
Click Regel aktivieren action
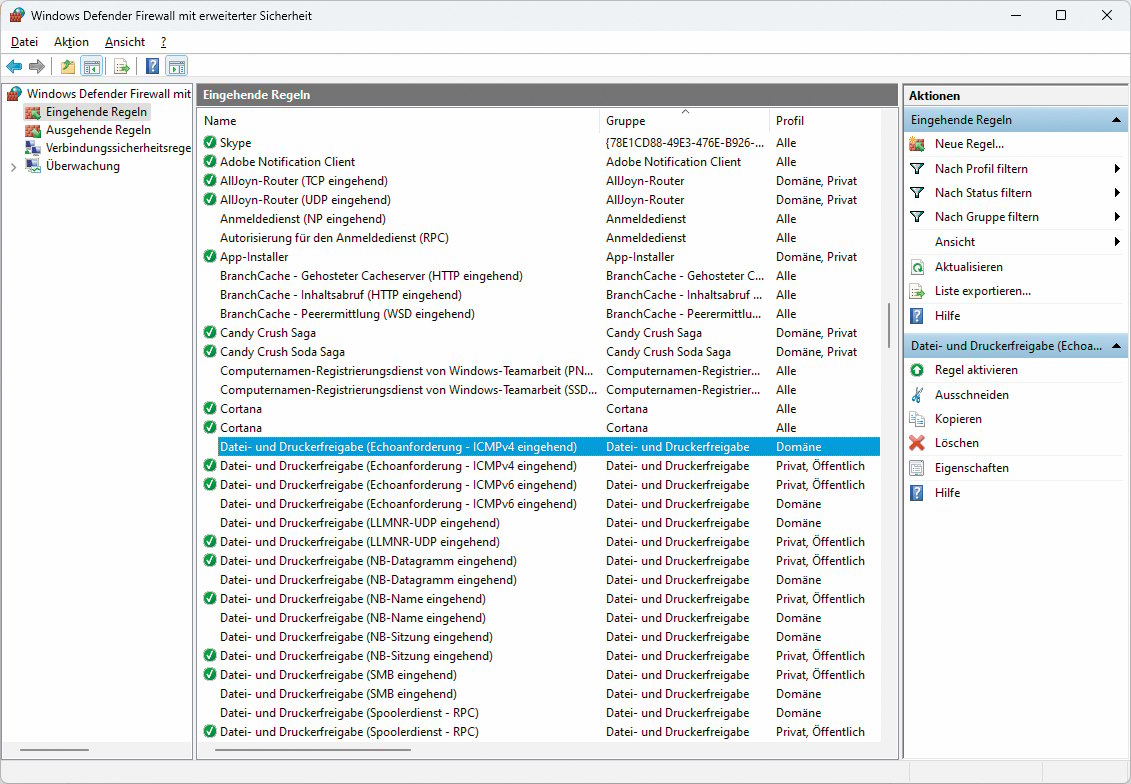976,370
